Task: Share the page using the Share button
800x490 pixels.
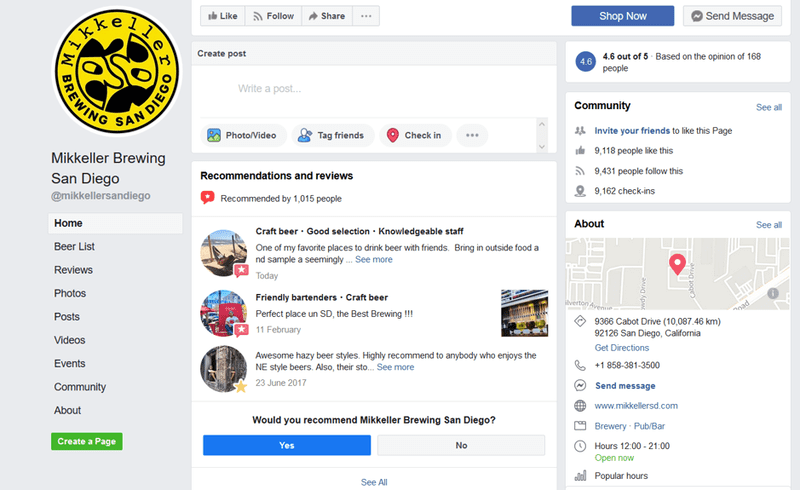Action: point(327,16)
